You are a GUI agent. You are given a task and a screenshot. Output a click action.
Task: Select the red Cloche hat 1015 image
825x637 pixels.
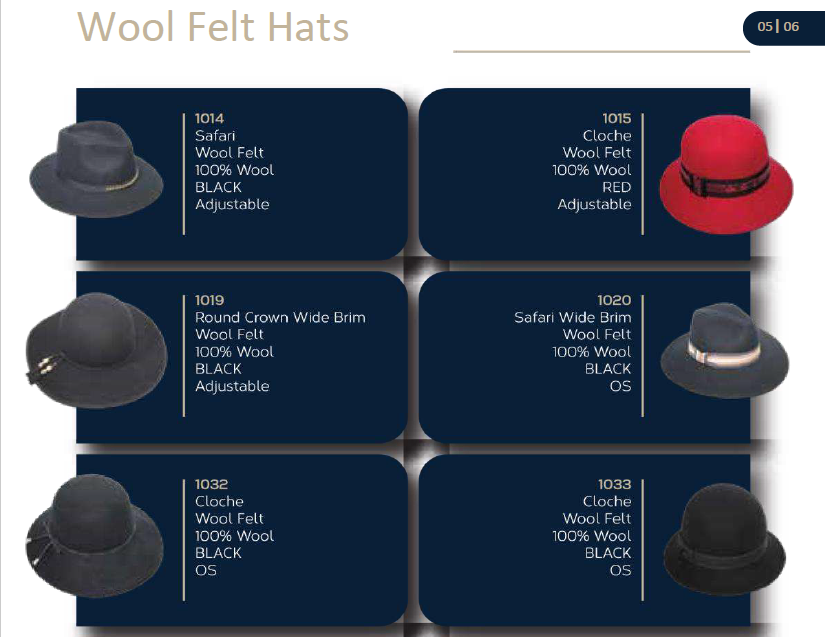click(x=726, y=174)
